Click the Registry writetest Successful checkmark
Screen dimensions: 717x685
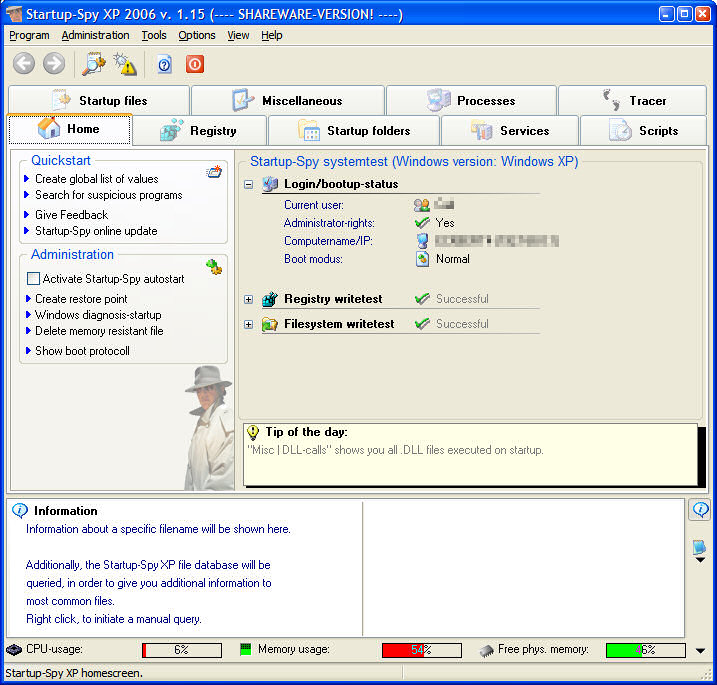click(422, 299)
